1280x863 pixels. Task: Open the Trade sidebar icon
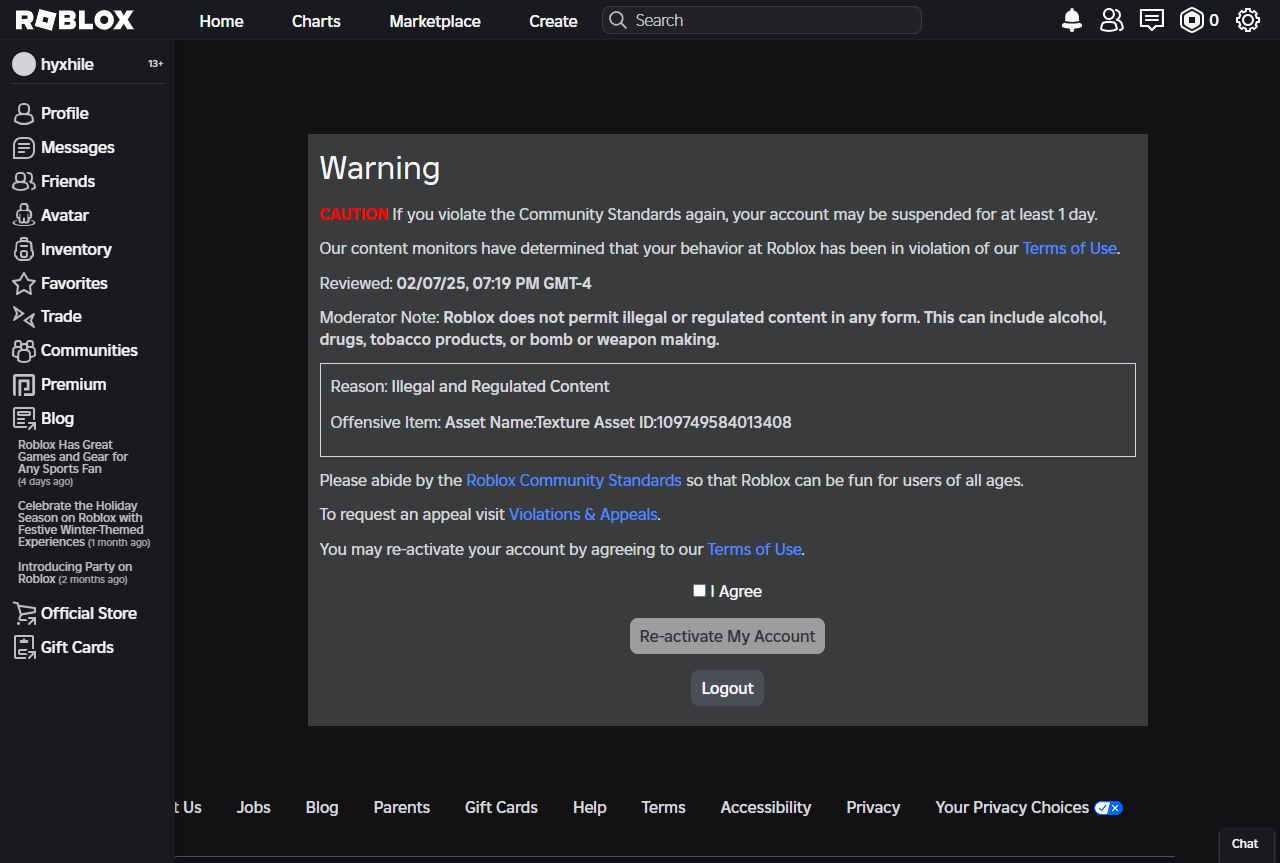tap(23, 317)
